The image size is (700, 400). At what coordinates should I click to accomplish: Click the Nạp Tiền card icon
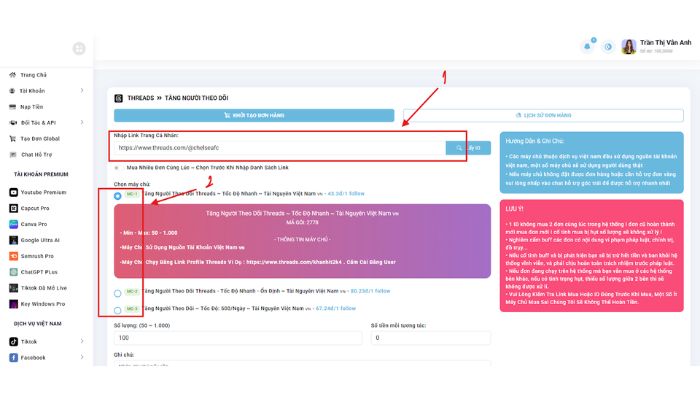(12, 107)
